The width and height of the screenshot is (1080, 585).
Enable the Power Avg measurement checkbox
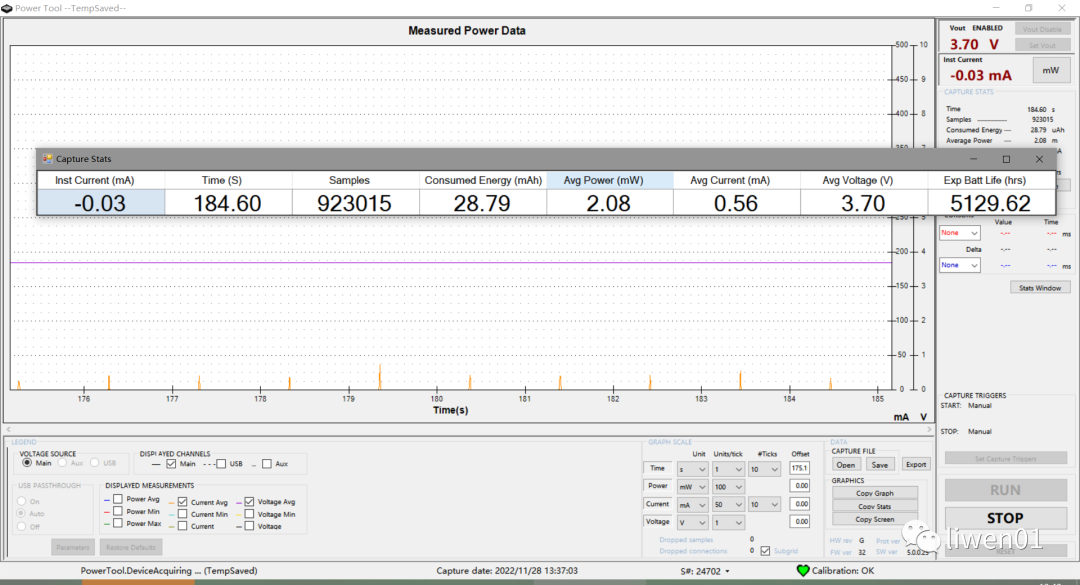tap(118, 499)
